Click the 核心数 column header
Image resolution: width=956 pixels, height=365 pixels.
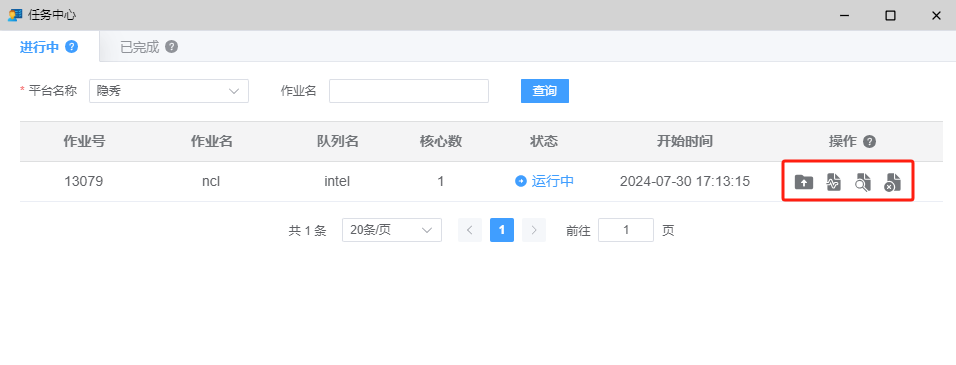441,141
